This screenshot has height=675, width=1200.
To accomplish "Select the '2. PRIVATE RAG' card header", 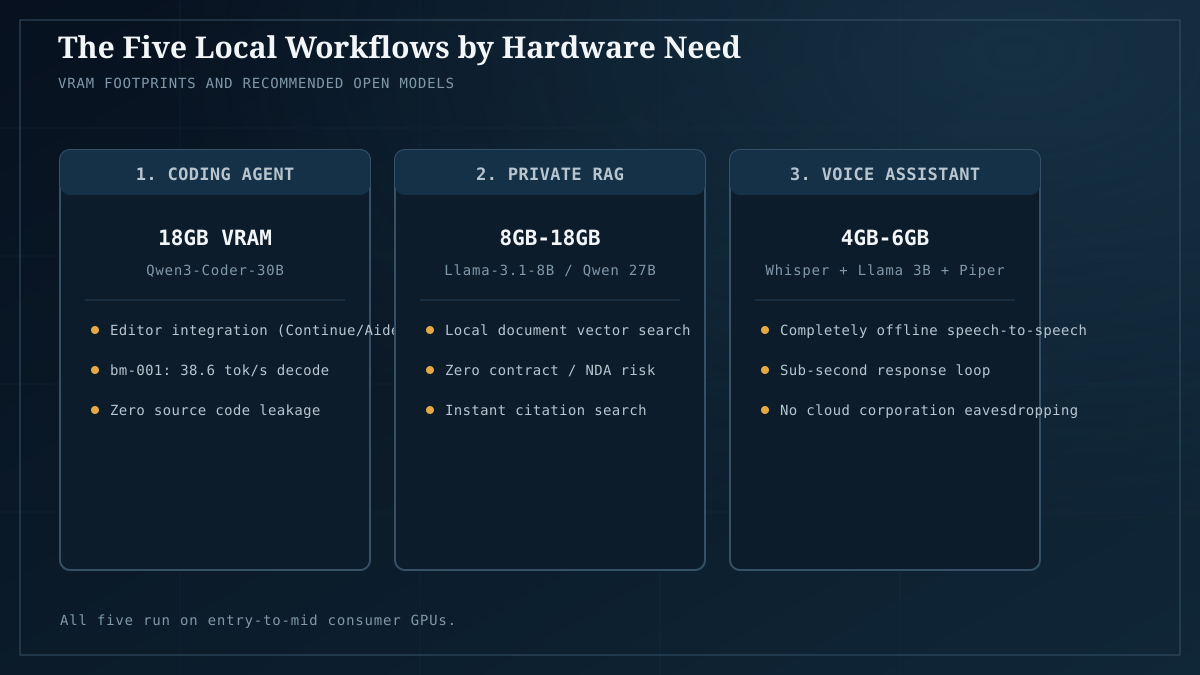I will click(x=550, y=174).
